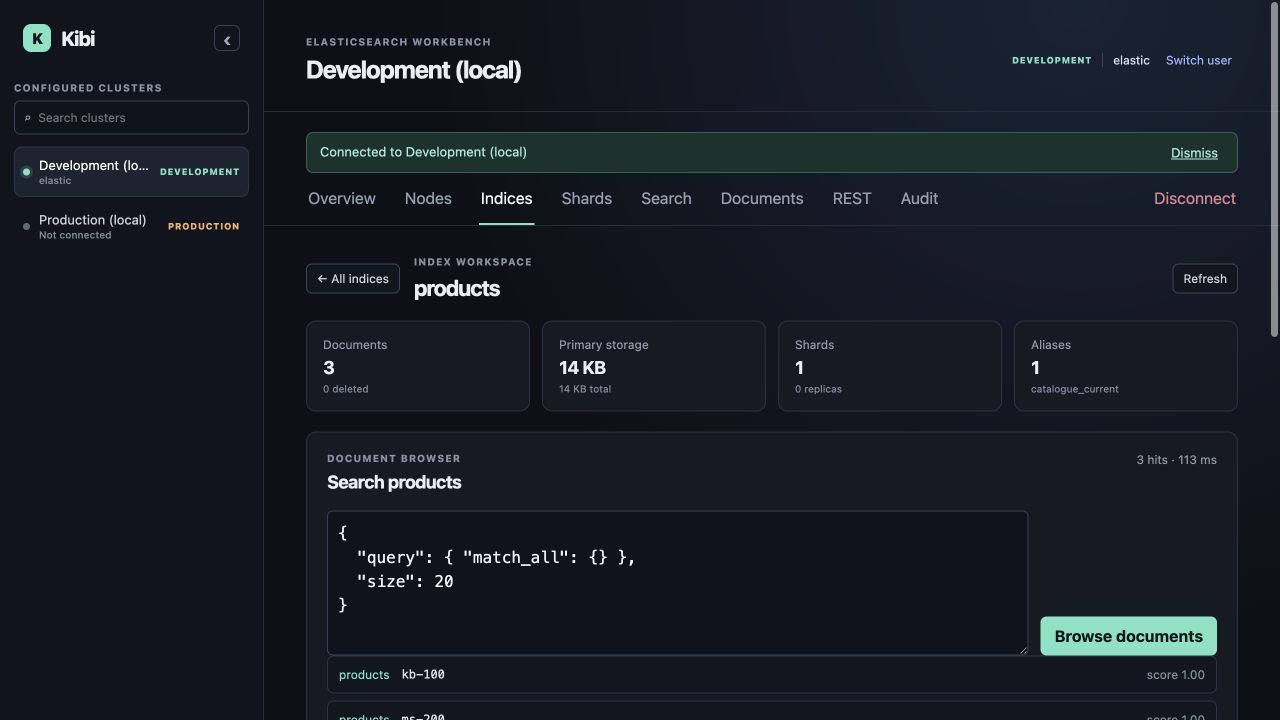Collapse the sidebar with chevron button
The height and width of the screenshot is (720, 1280).
pyautogui.click(x=227, y=39)
